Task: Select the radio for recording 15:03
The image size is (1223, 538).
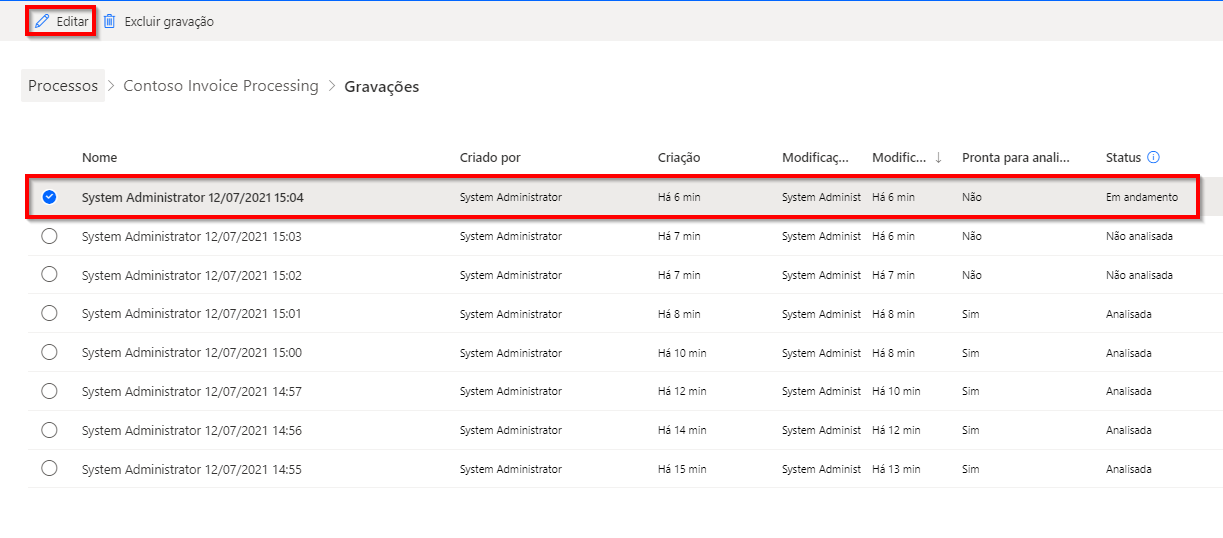Action: (x=49, y=236)
